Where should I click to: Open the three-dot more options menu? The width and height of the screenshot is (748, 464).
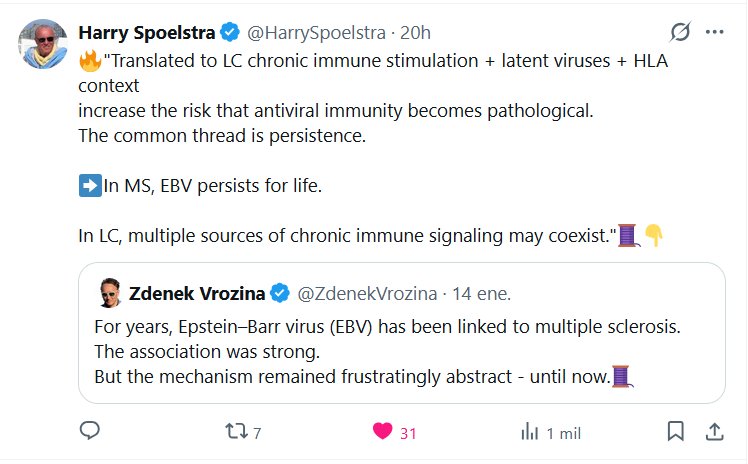tap(714, 32)
